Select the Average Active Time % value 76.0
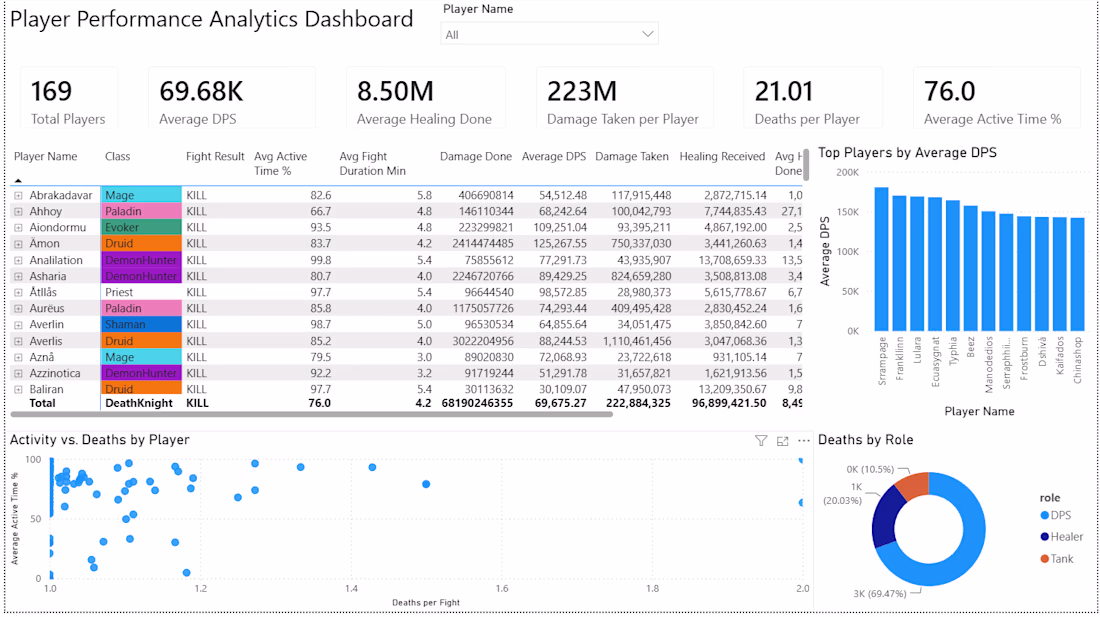 (949, 91)
